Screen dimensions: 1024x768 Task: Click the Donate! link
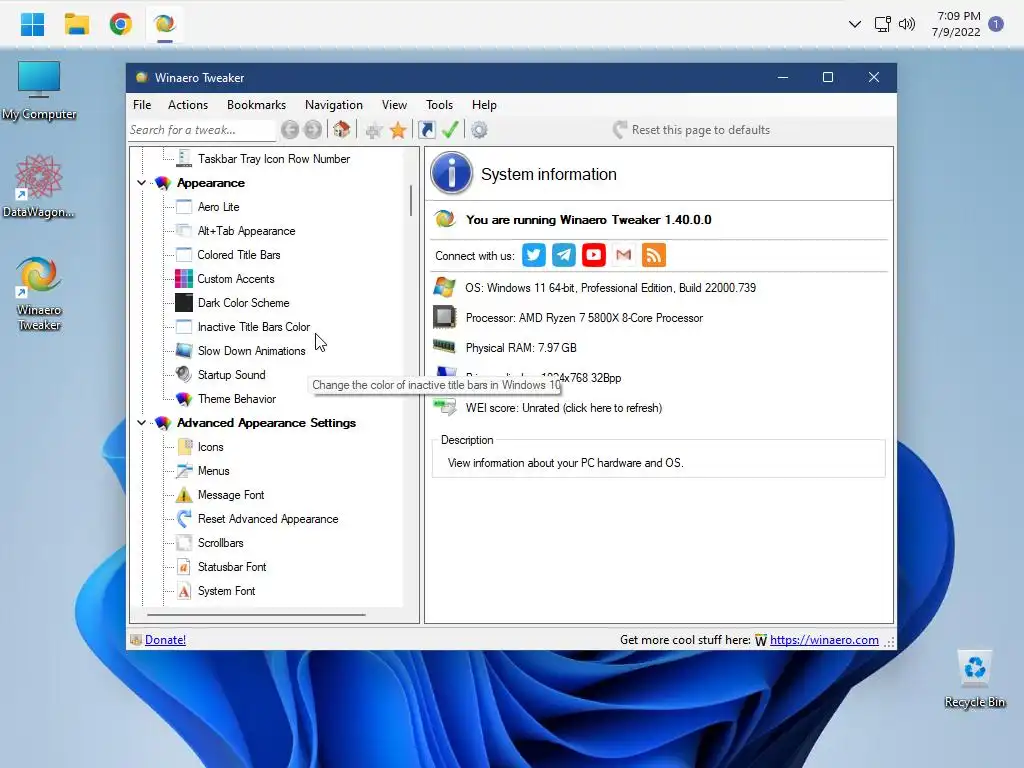[x=165, y=640]
